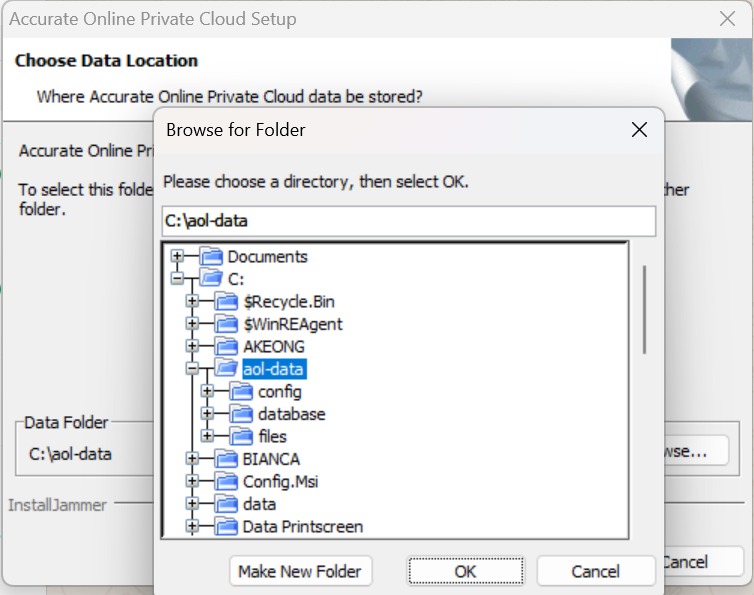This screenshot has height=595, width=754.
Task: Click the config folder icon
Action: 241,391
